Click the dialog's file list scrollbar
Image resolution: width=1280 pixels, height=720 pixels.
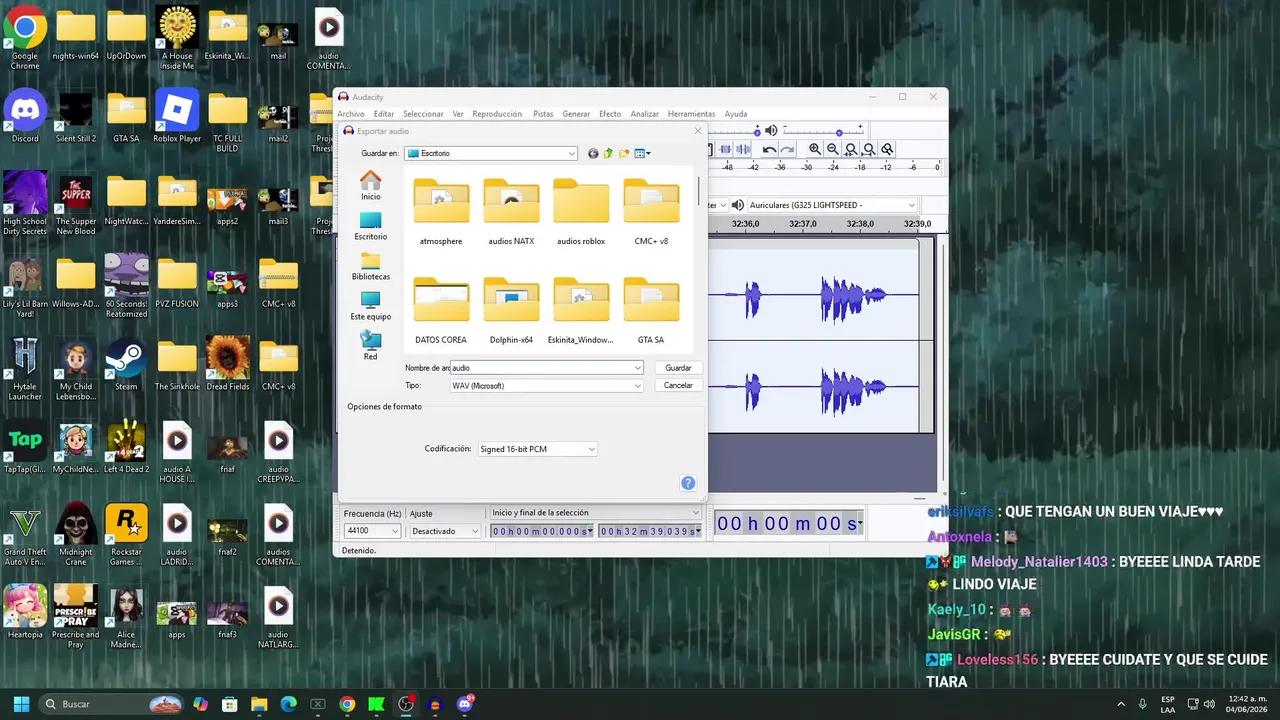[699, 190]
